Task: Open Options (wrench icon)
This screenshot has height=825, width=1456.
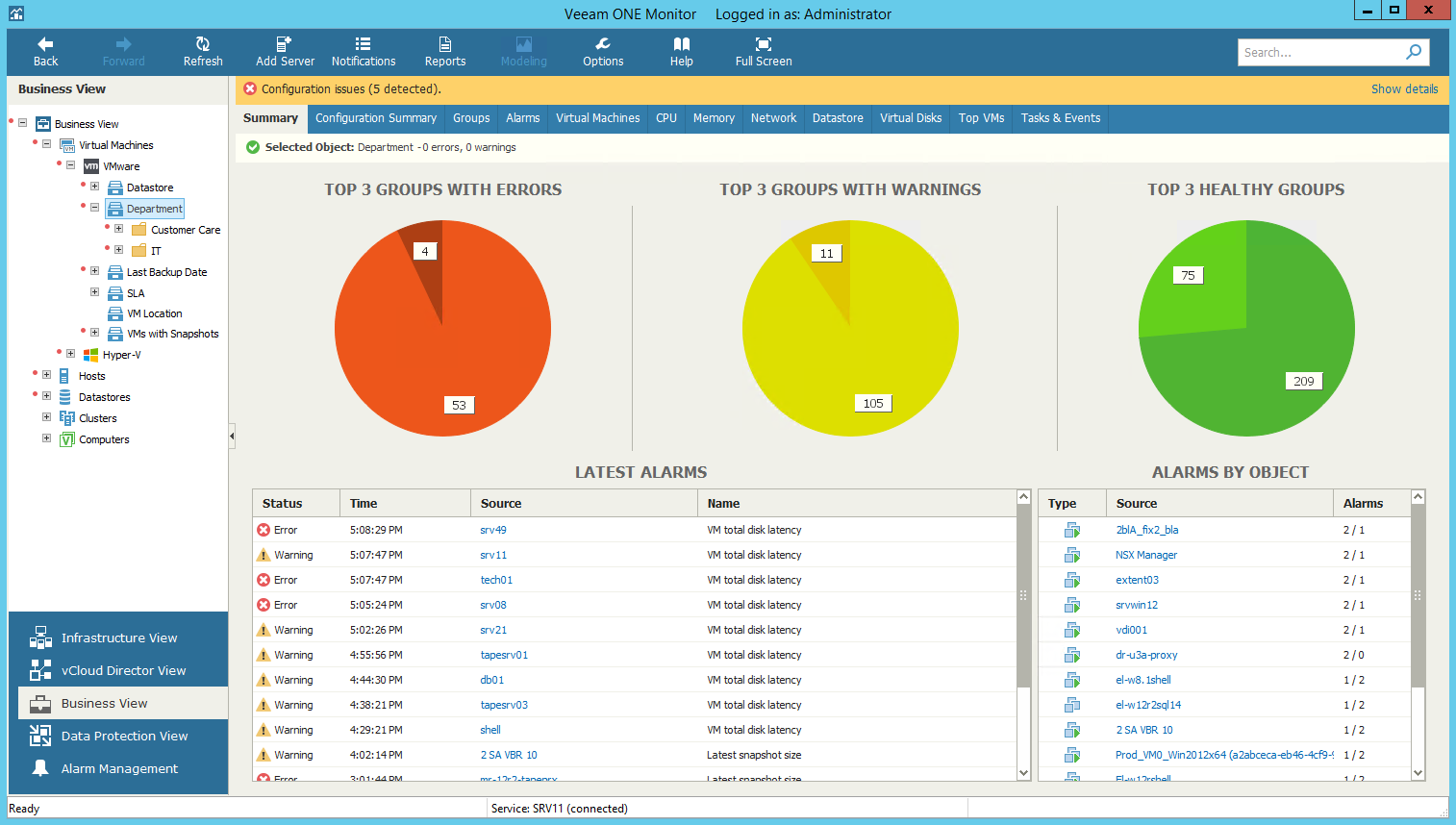Action: 603,52
